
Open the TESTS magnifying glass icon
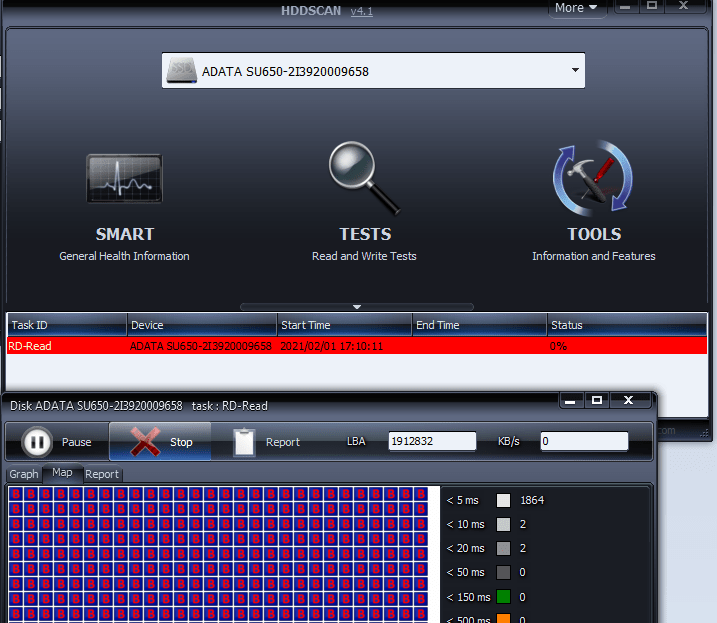[x=364, y=178]
